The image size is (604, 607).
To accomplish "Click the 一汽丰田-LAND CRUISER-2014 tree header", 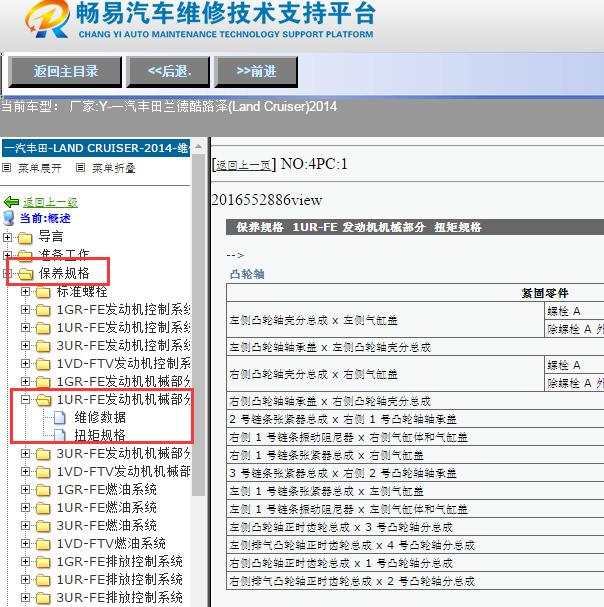I will (96, 148).
